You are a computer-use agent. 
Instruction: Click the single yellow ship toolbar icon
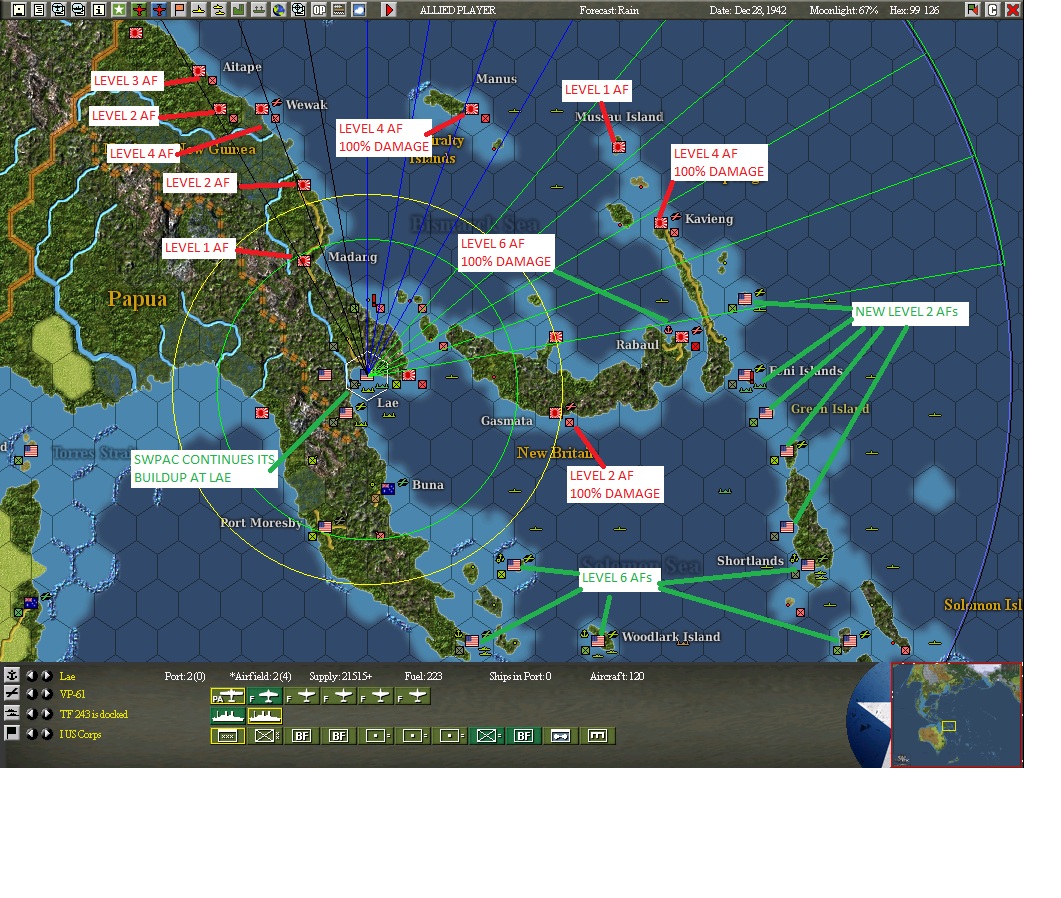[198, 9]
